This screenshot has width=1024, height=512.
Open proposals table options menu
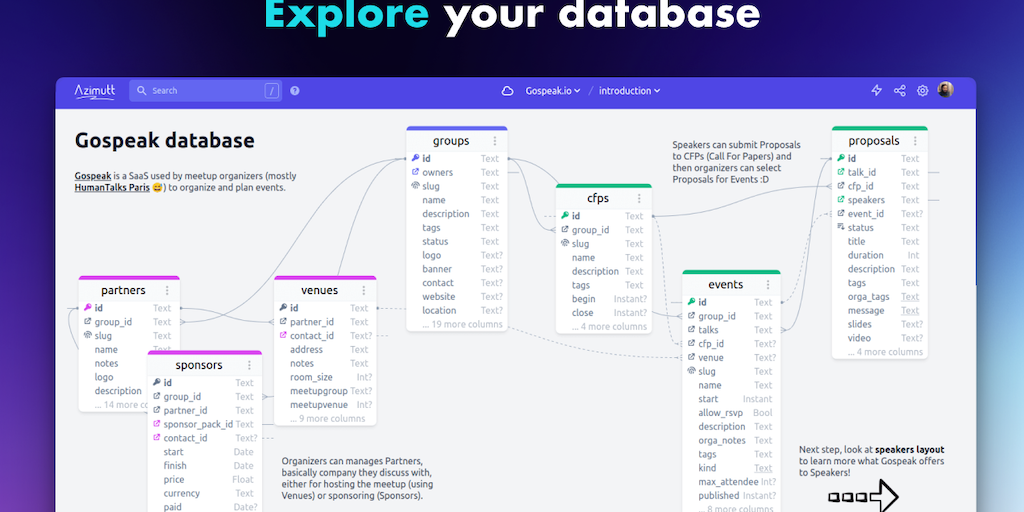[x=916, y=141]
